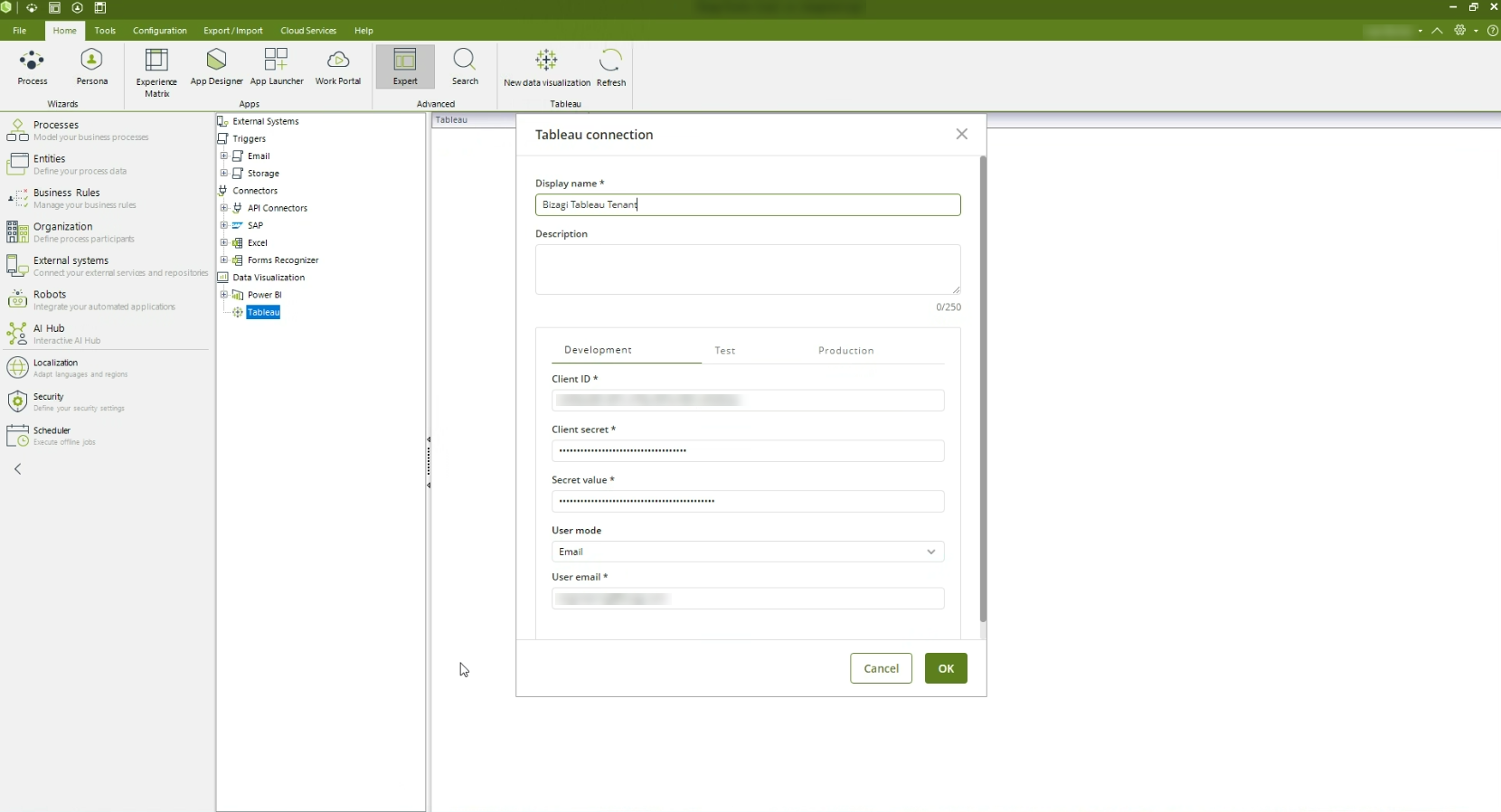Launch App Designer
This screenshot has width=1501, height=812.
(216, 68)
